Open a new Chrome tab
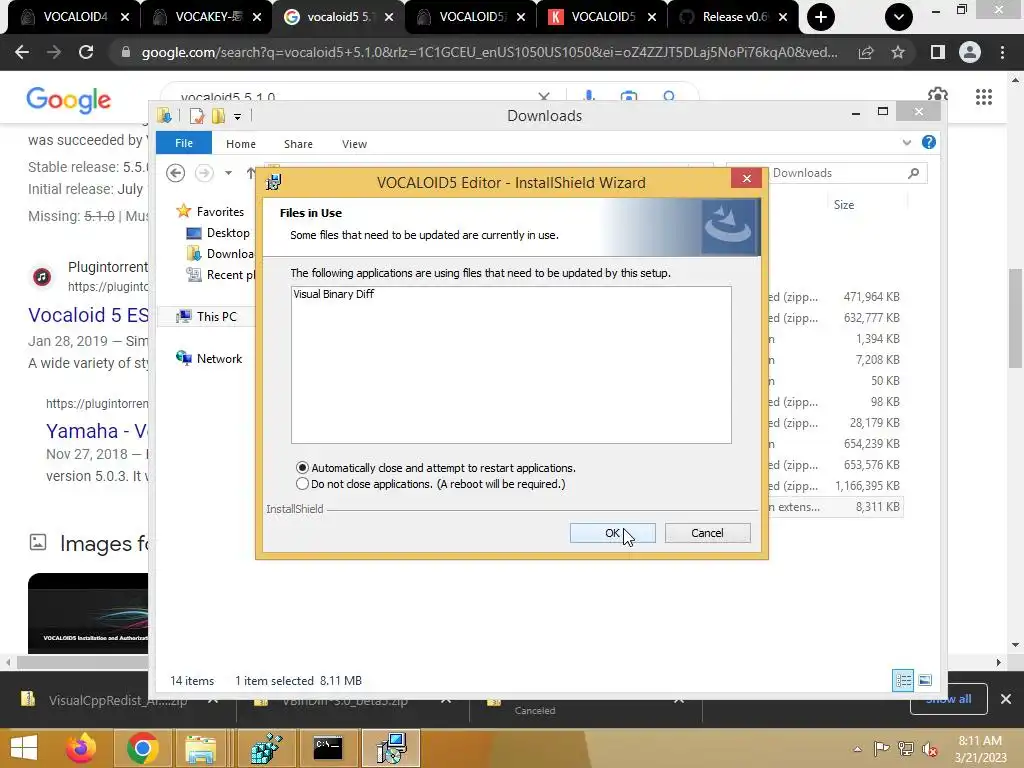Screen dimensions: 1024x768 (x=821, y=17)
